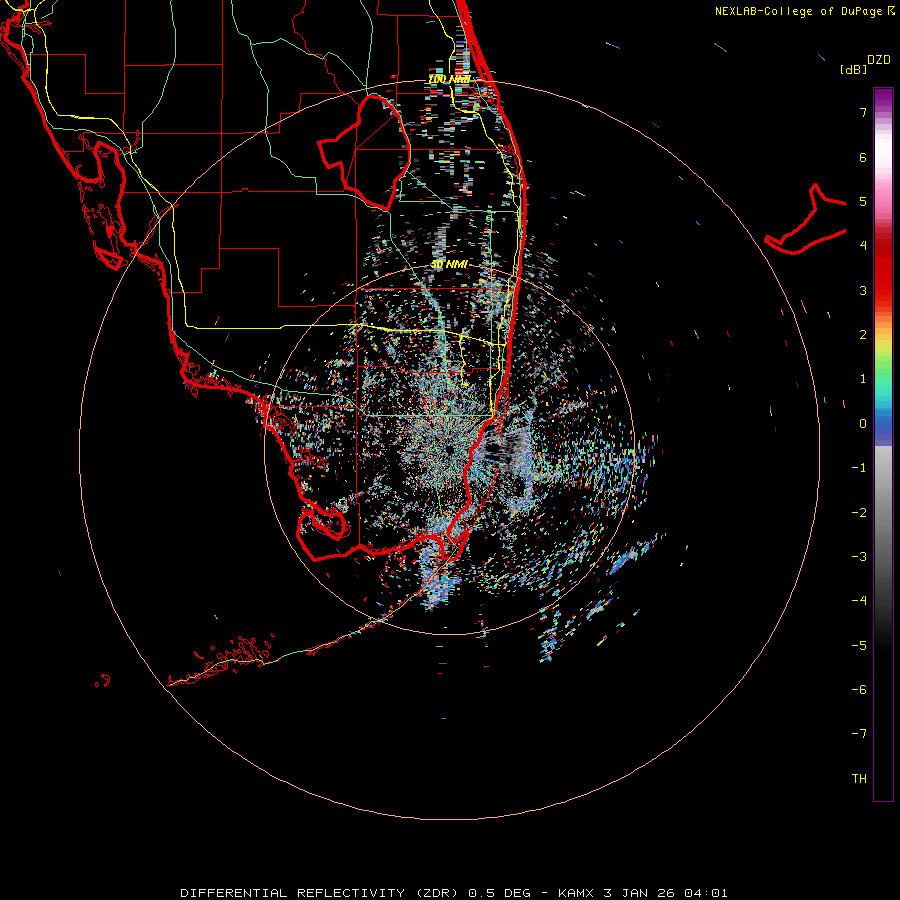Click the 1 value on the dB scale

tap(863, 379)
